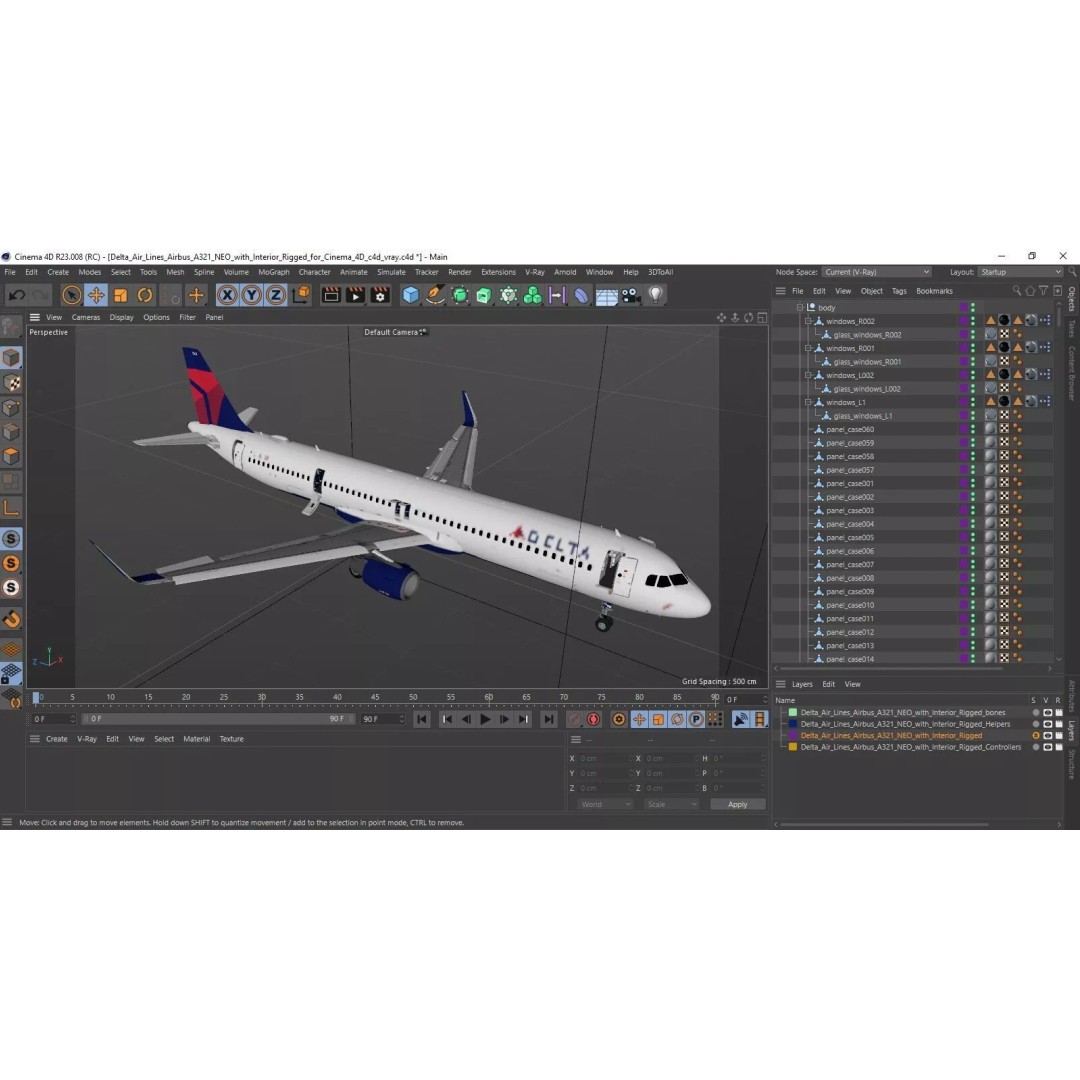The height and width of the screenshot is (1080, 1080).
Task: Select the Live Selection tool
Action: (71, 295)
